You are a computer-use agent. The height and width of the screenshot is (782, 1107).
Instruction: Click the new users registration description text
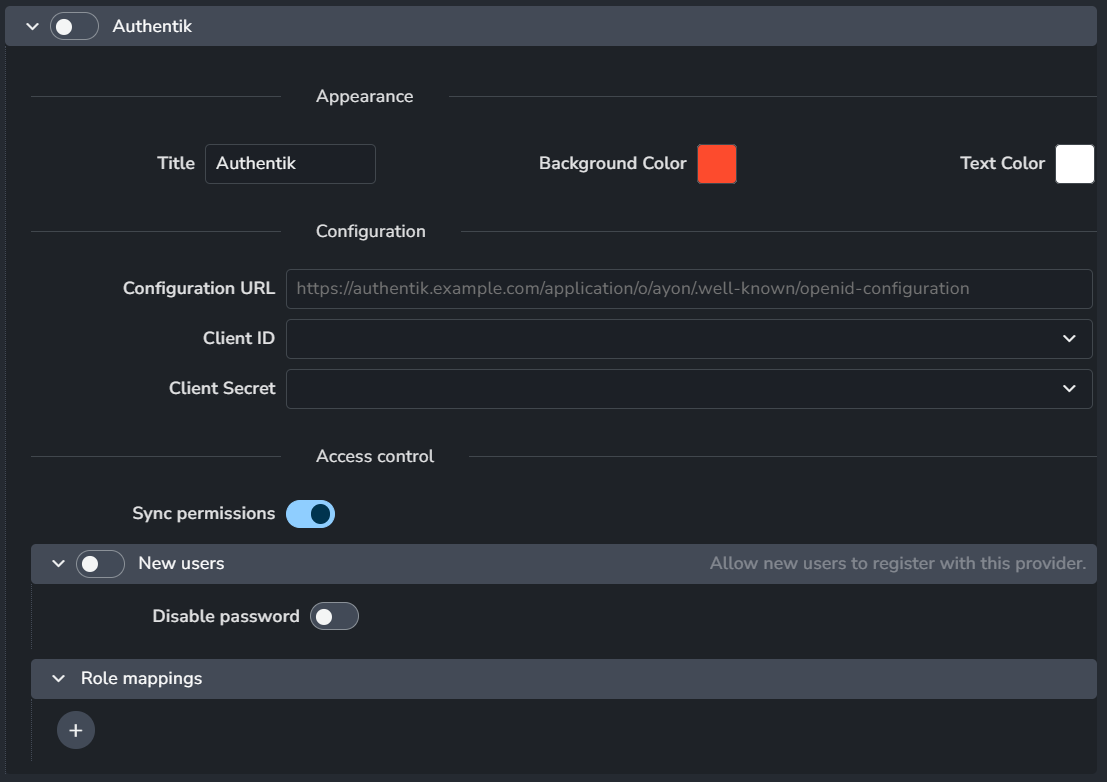tap(897, 564)
